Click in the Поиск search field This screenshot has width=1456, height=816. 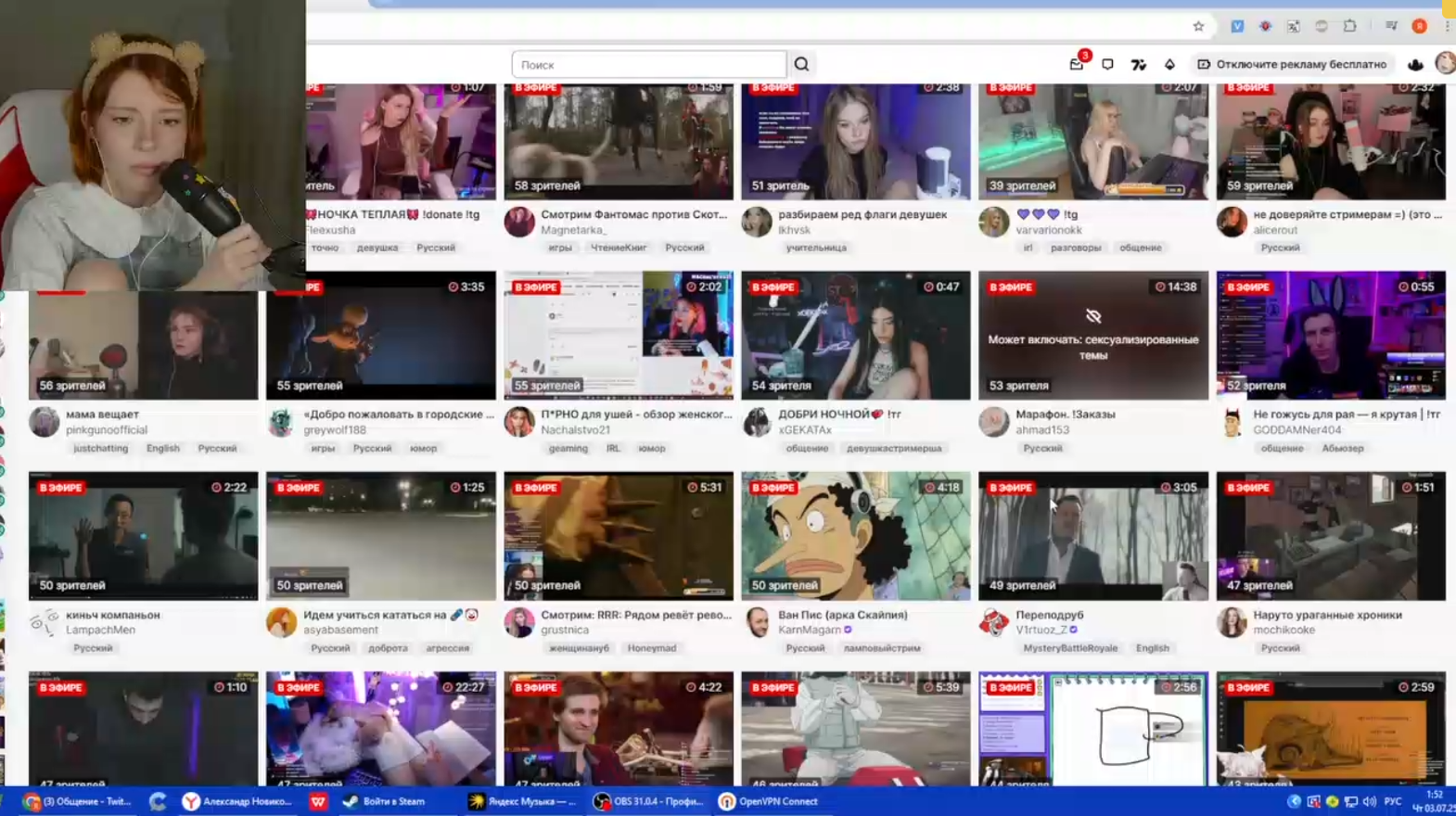tap(649, 64)
